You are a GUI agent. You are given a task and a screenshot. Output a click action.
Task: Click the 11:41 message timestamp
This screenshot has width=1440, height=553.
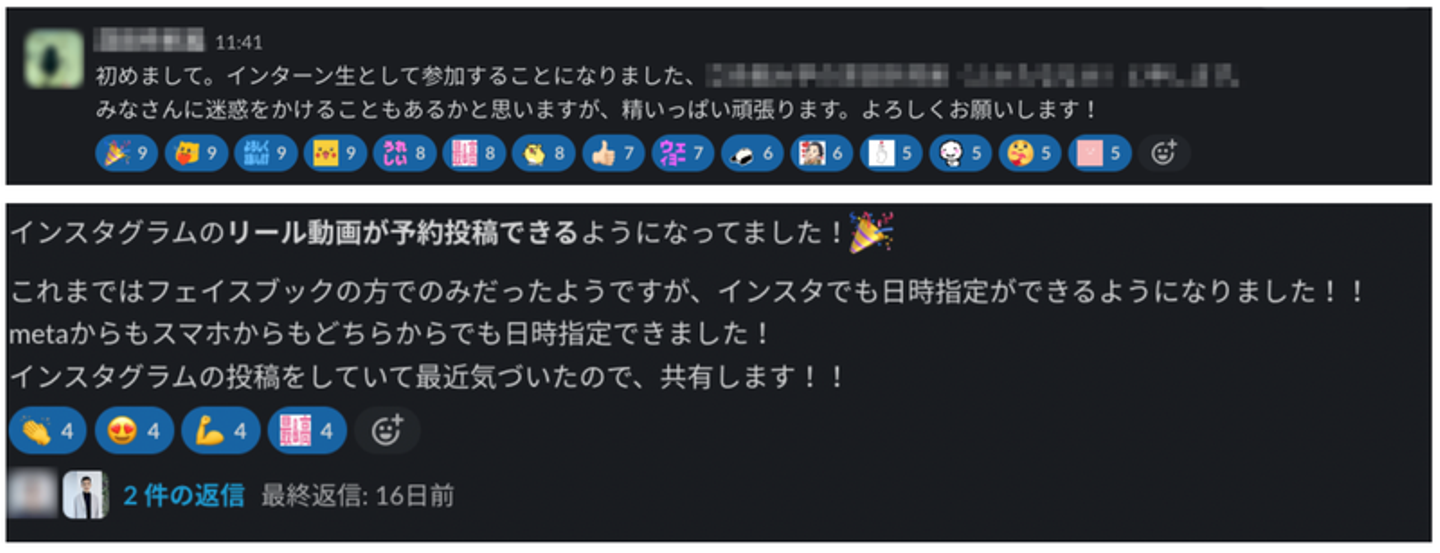[x=239, y=42]
